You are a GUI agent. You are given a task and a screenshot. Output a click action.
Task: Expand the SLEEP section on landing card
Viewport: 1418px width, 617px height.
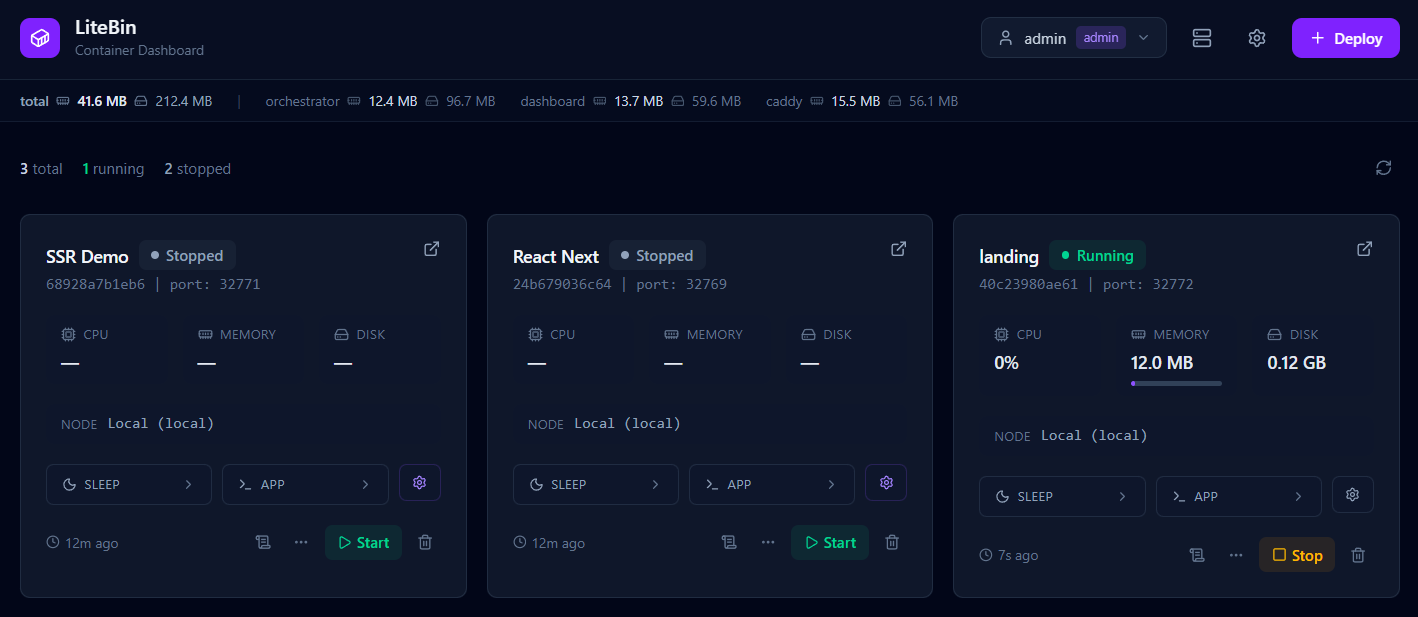1062,496
